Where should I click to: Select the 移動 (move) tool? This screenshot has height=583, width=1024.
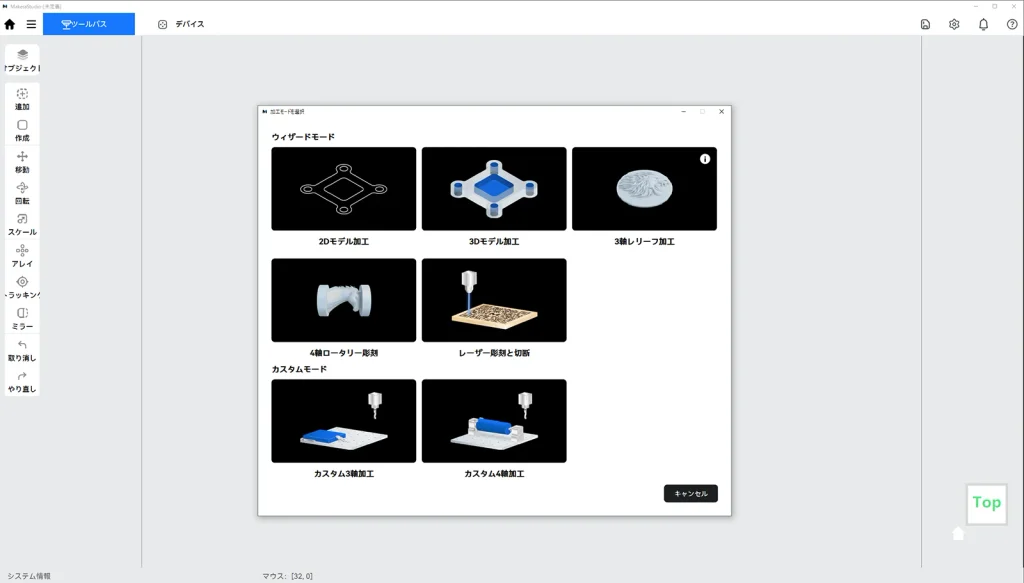tap(22, 162)
